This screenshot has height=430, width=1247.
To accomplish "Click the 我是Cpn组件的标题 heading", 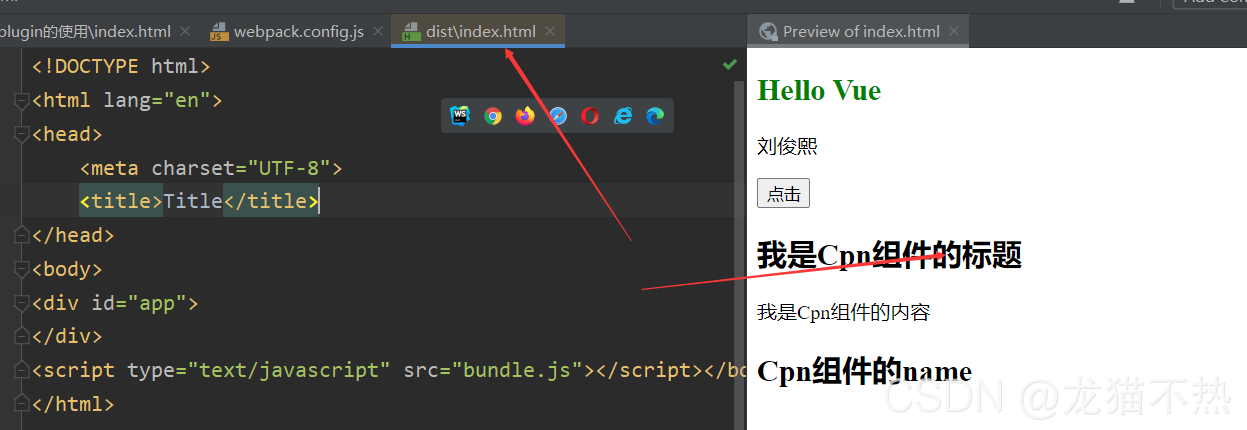I will 889,256.
